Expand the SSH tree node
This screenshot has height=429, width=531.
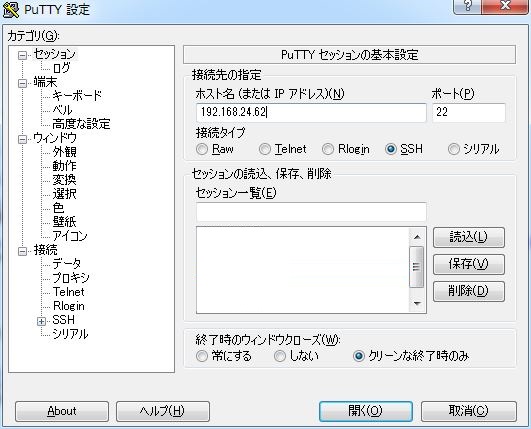point(41,321)
